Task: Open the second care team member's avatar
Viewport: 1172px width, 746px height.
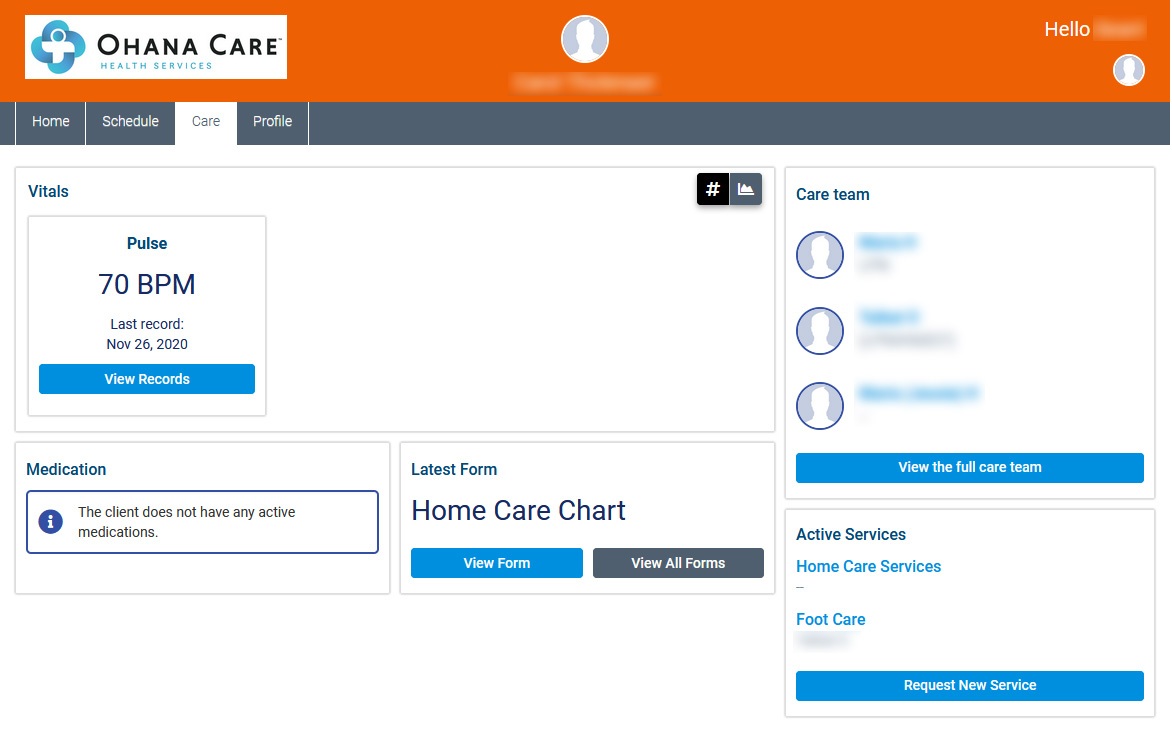Action: [820, 331]
